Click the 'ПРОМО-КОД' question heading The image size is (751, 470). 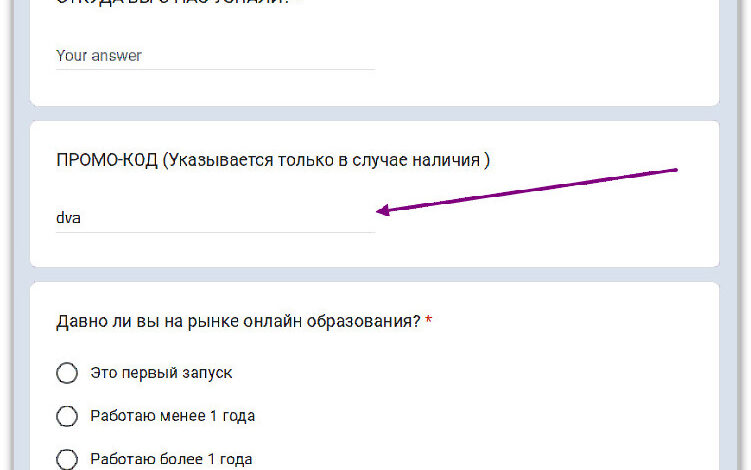[x=273, y=160]
